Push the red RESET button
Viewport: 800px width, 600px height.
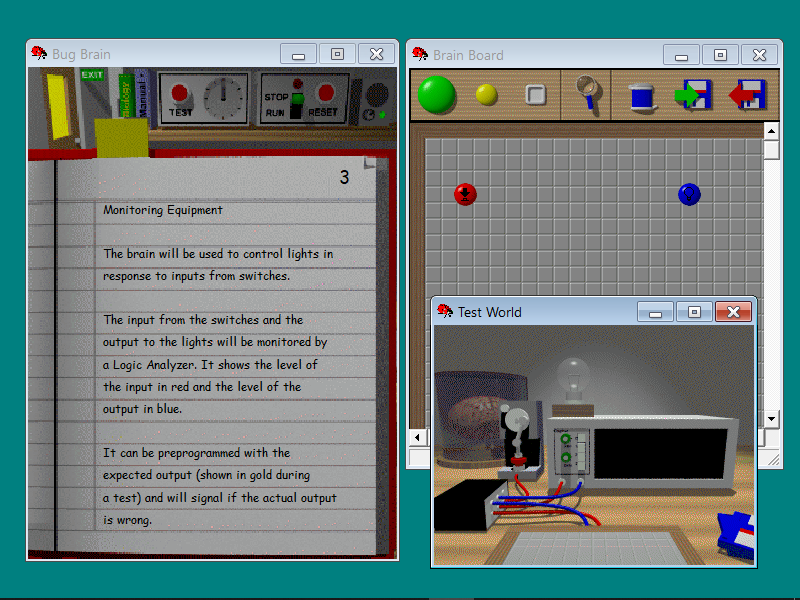(x=326, y=93)
